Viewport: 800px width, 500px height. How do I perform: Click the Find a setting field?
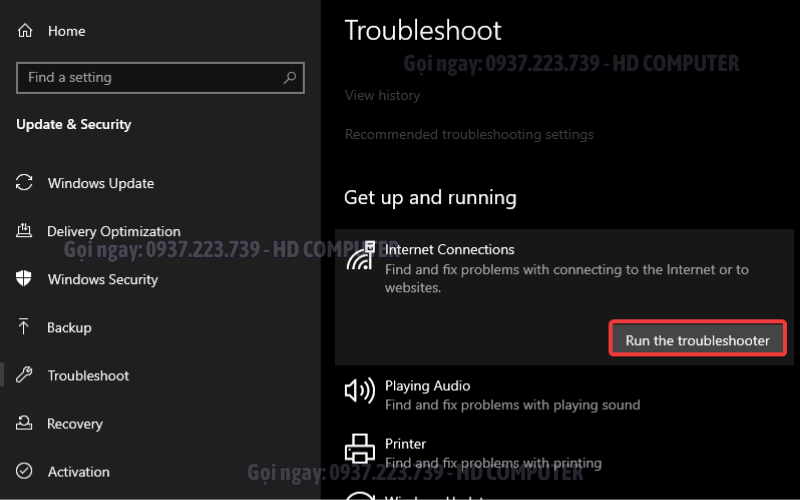(160, 78)
